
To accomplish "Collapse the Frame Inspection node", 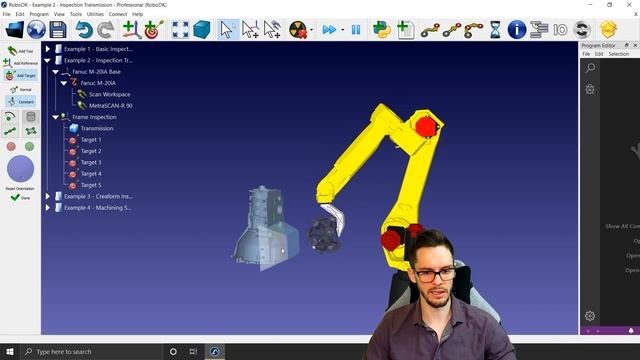I will tap(56, 117).
